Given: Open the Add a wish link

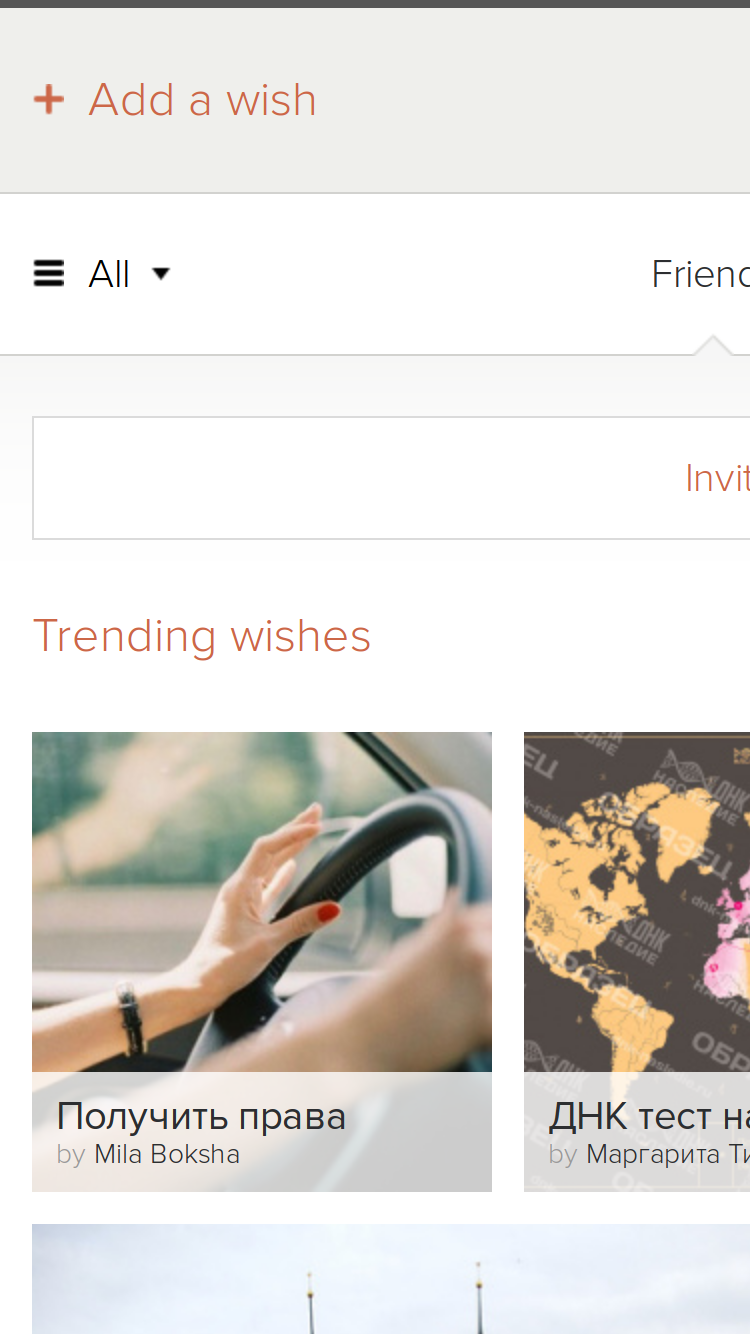Looking at the screenshot, I should coord(202,100).
